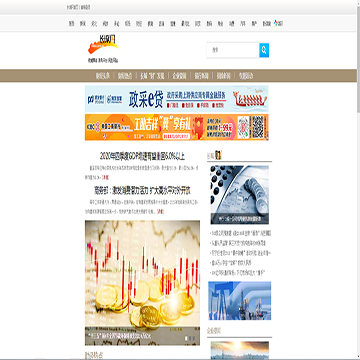Click the second small link at the page top
The image size is (360, 360).
pos(86,7)
